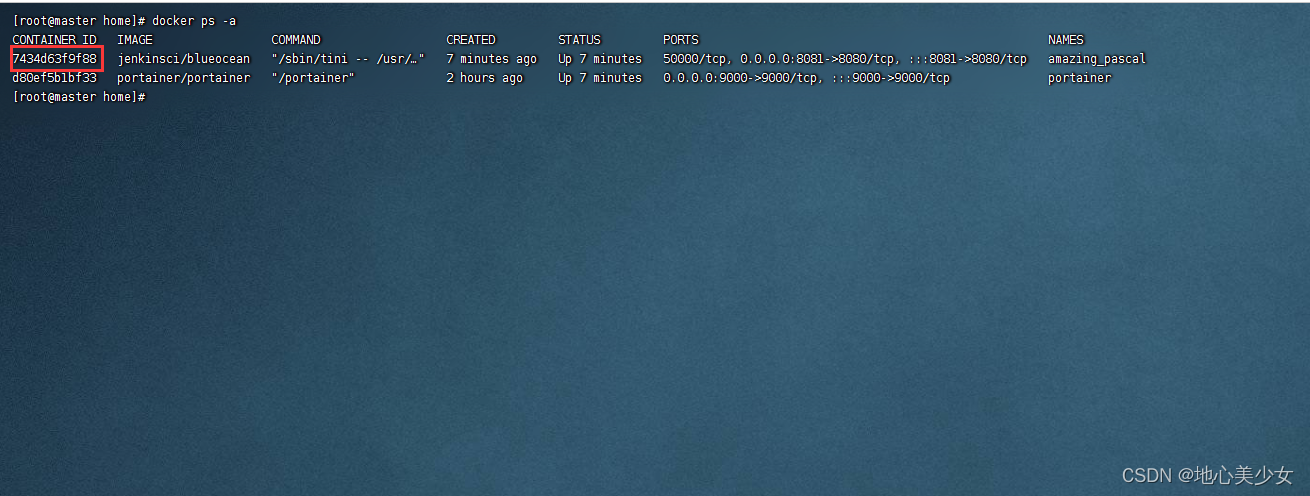
Task: Click the "docker ps -a" command text
Action: click(194, 21)
